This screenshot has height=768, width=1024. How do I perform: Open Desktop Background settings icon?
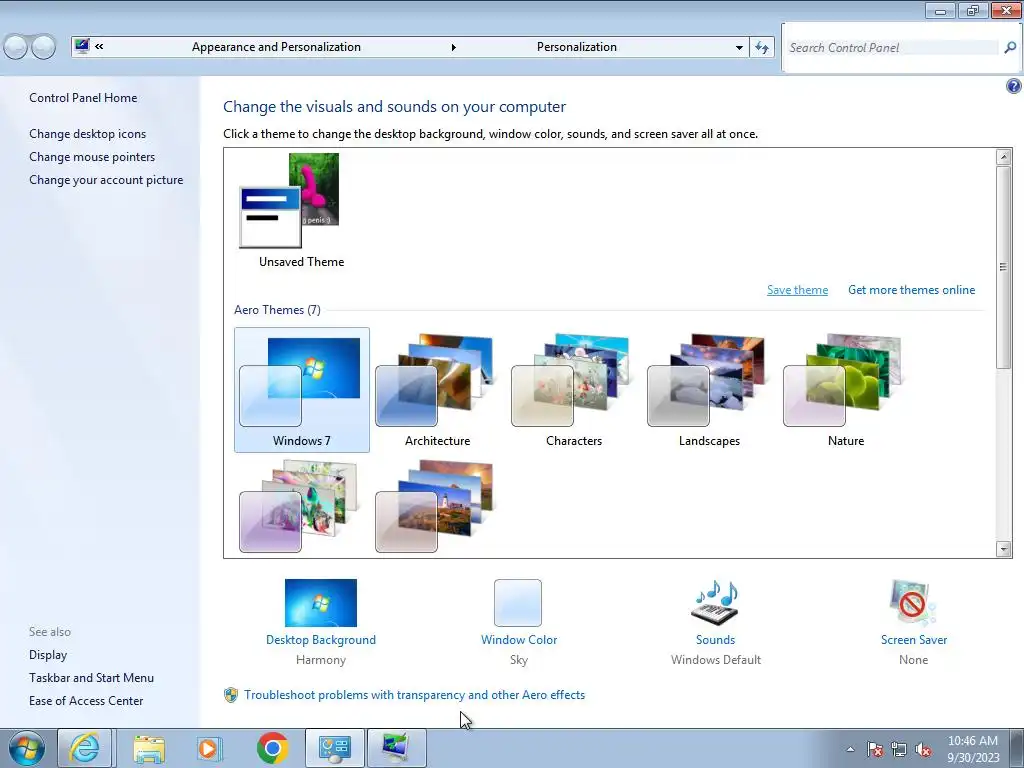(x=321, y=603)
